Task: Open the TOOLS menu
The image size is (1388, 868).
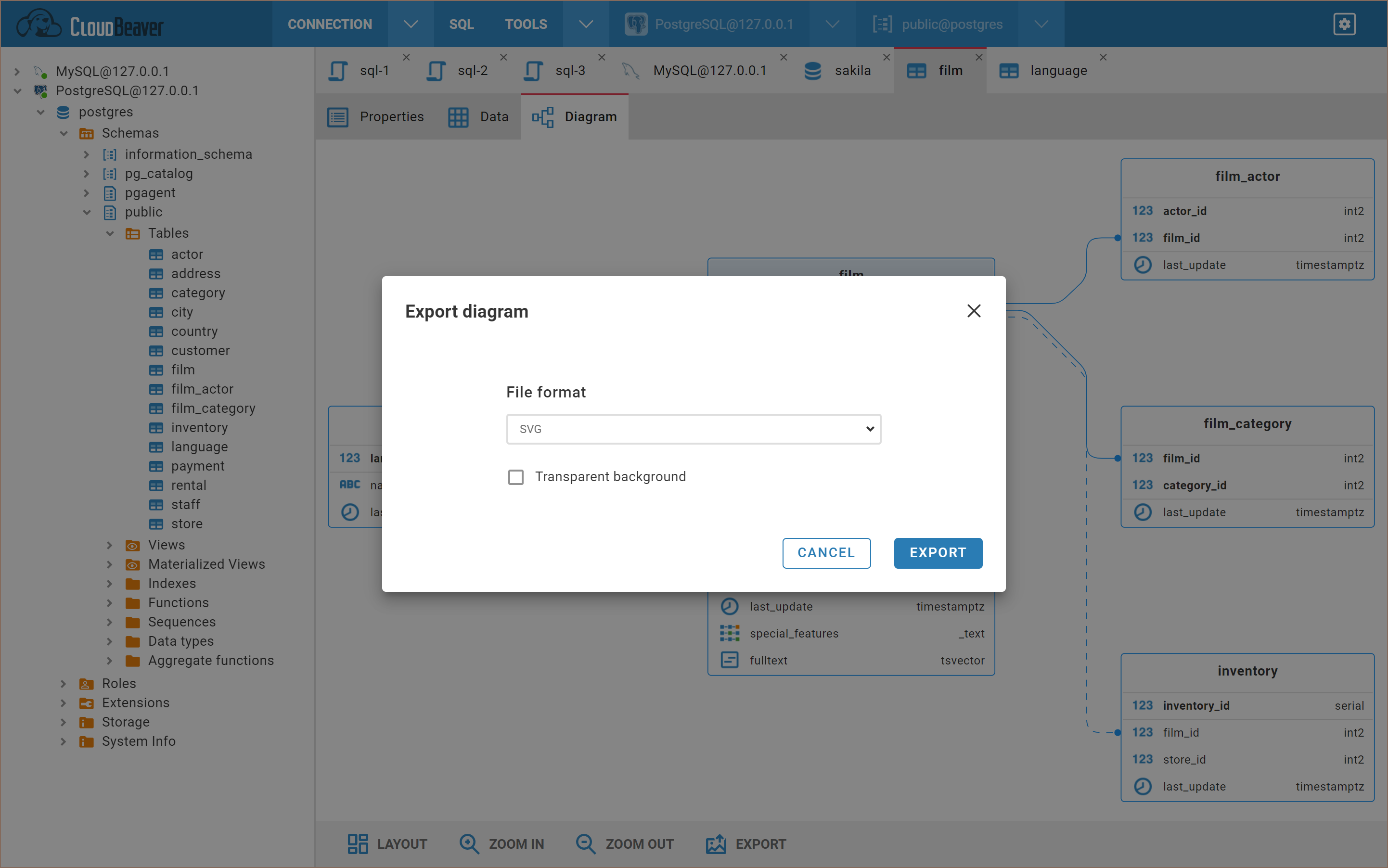Action: pyautogui.click(x=526, y=24)
